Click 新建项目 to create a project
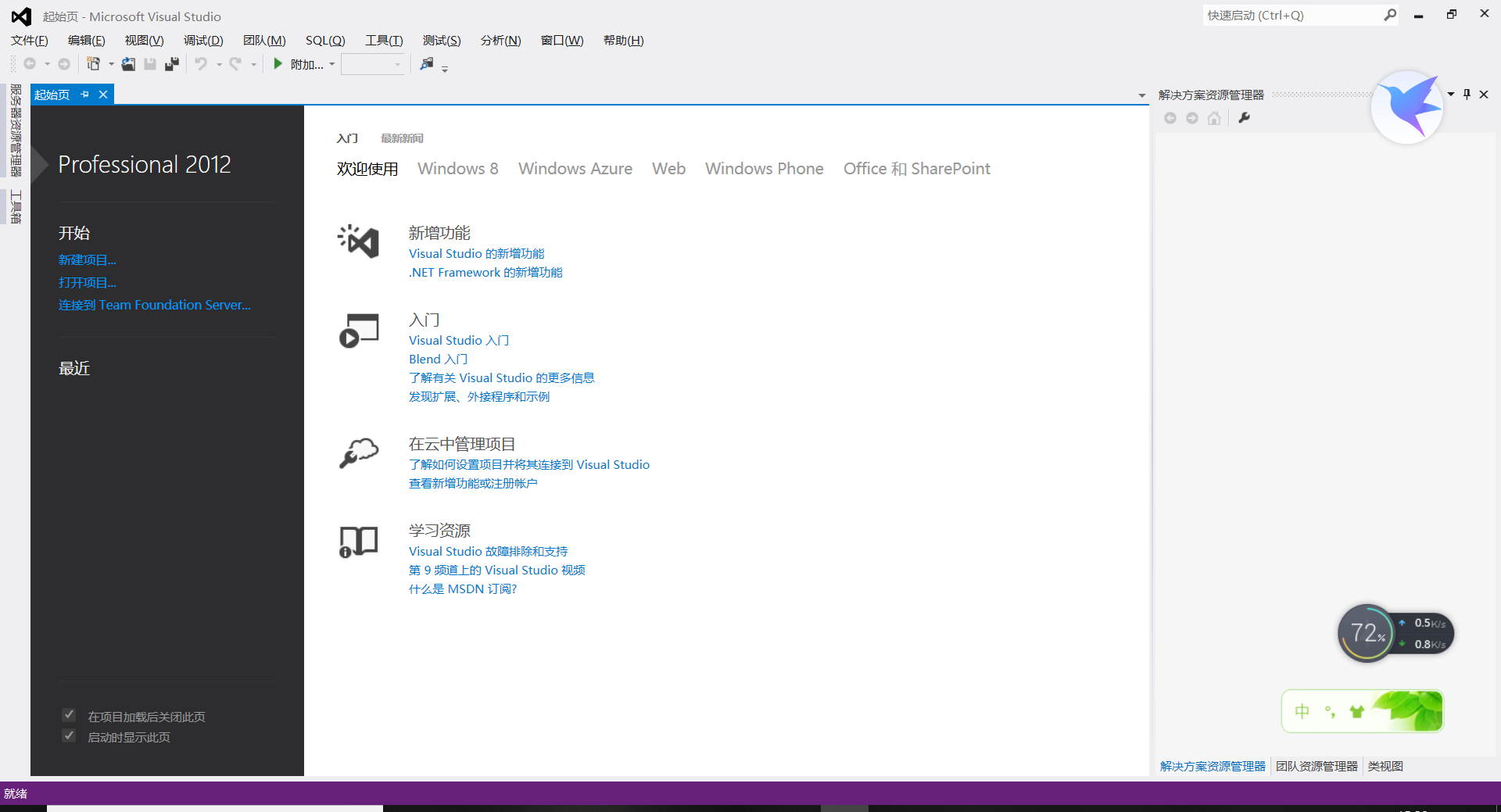 [87, 259]
